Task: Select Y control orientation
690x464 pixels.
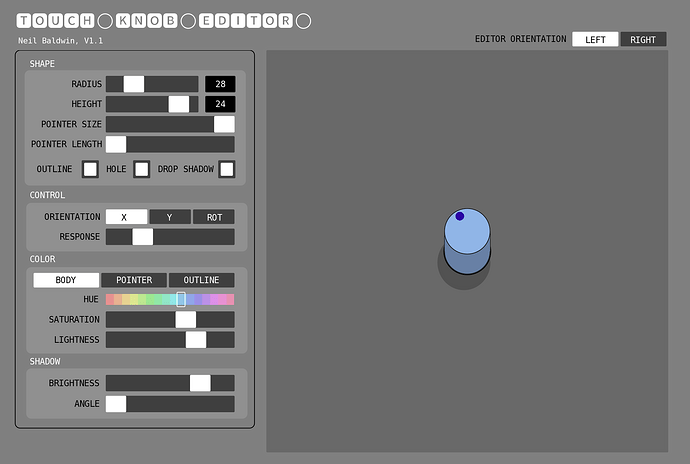Action: pyautogui.click(x=170, y=217)
